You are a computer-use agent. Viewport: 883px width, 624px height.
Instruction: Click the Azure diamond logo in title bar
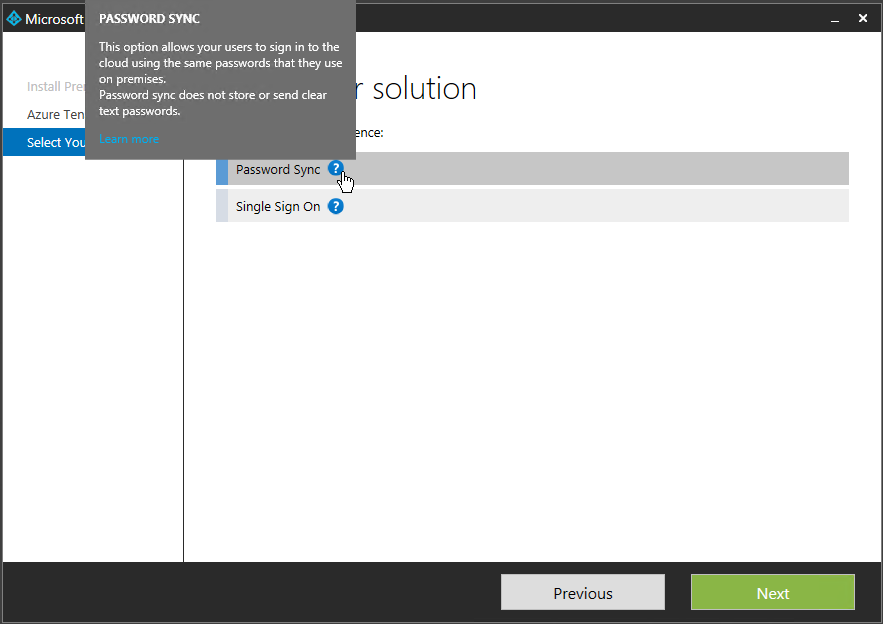[14, 19]
